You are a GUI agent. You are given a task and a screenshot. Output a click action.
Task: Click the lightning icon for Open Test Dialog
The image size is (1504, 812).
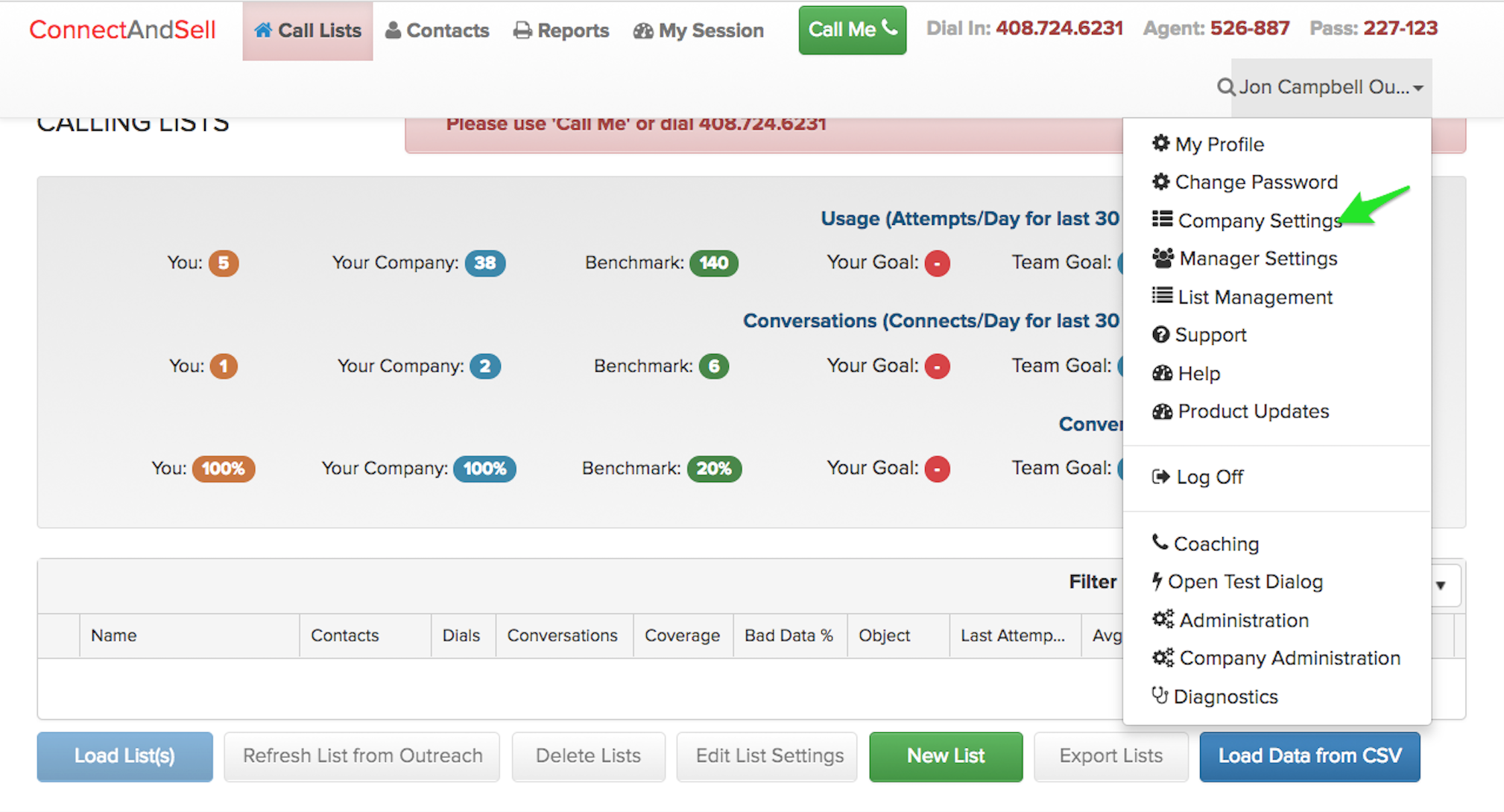1157,581
